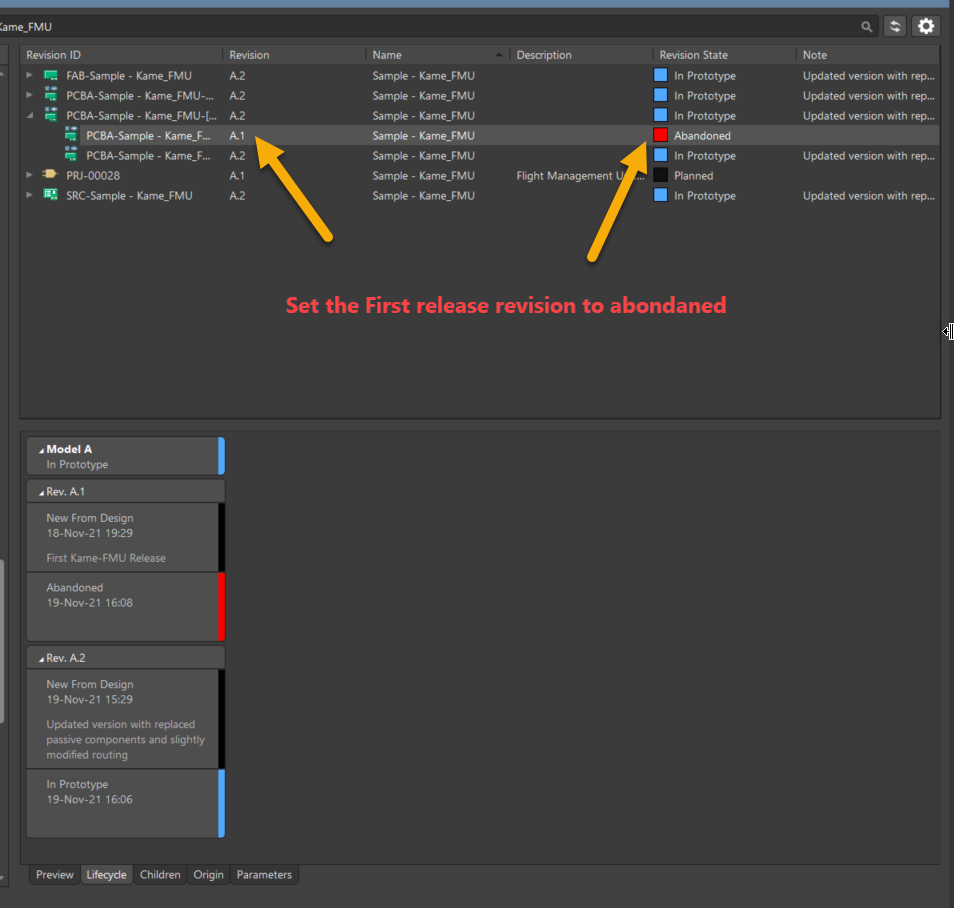
Task: Click the expanded PCBA-Sample parent row icon
Action: tap(51, 115)
